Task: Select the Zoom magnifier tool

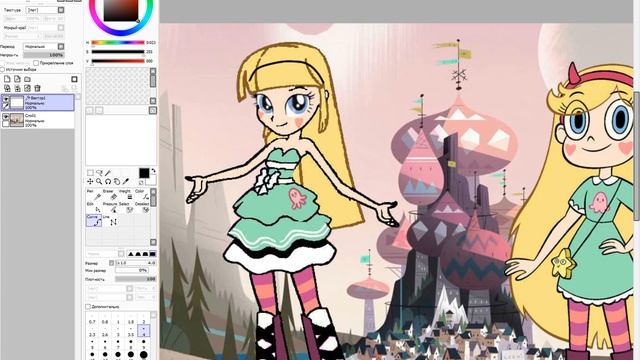Action: [x=99, y=181]
